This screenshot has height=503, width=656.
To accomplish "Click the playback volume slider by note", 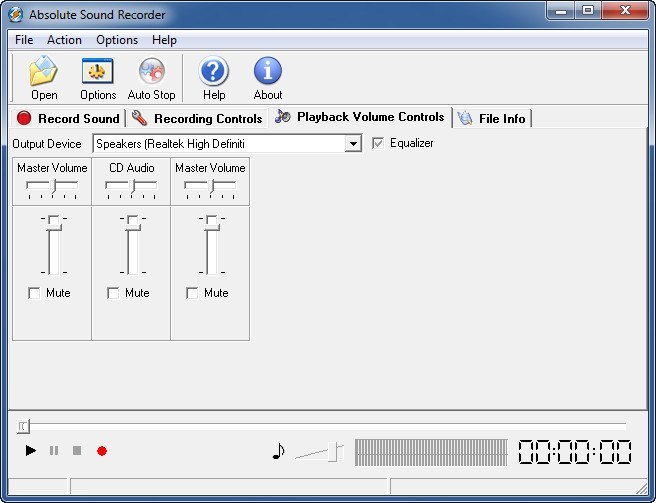I will [320, 452].
